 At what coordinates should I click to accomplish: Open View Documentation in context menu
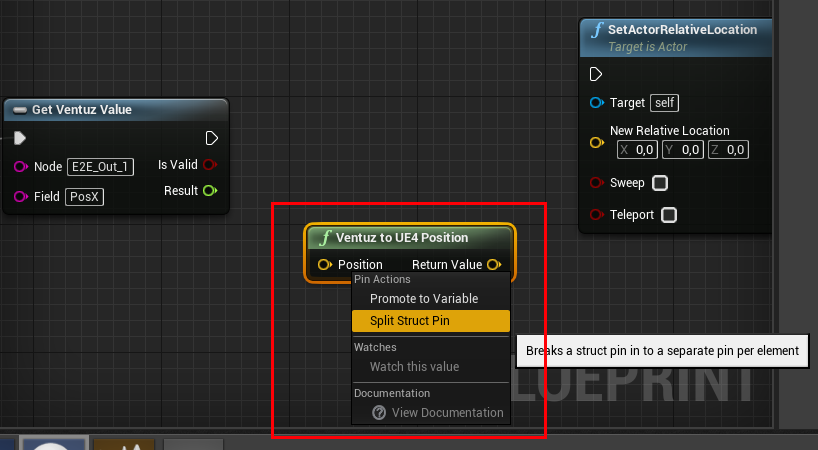tap(447, 412)
